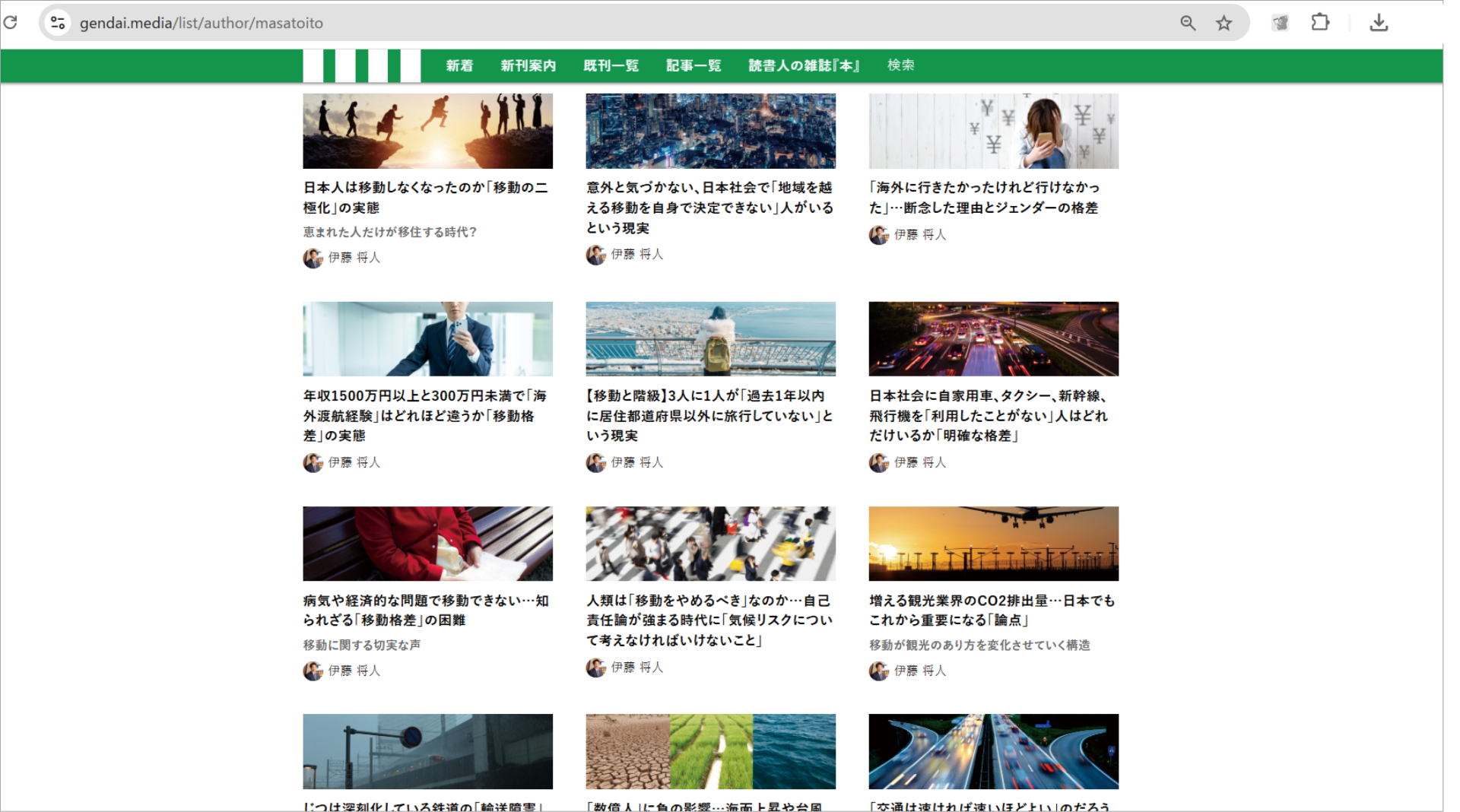Click author avatar under 病気や経済的な問題 article
Screen dimensions: 1460x812
point(313,671)
